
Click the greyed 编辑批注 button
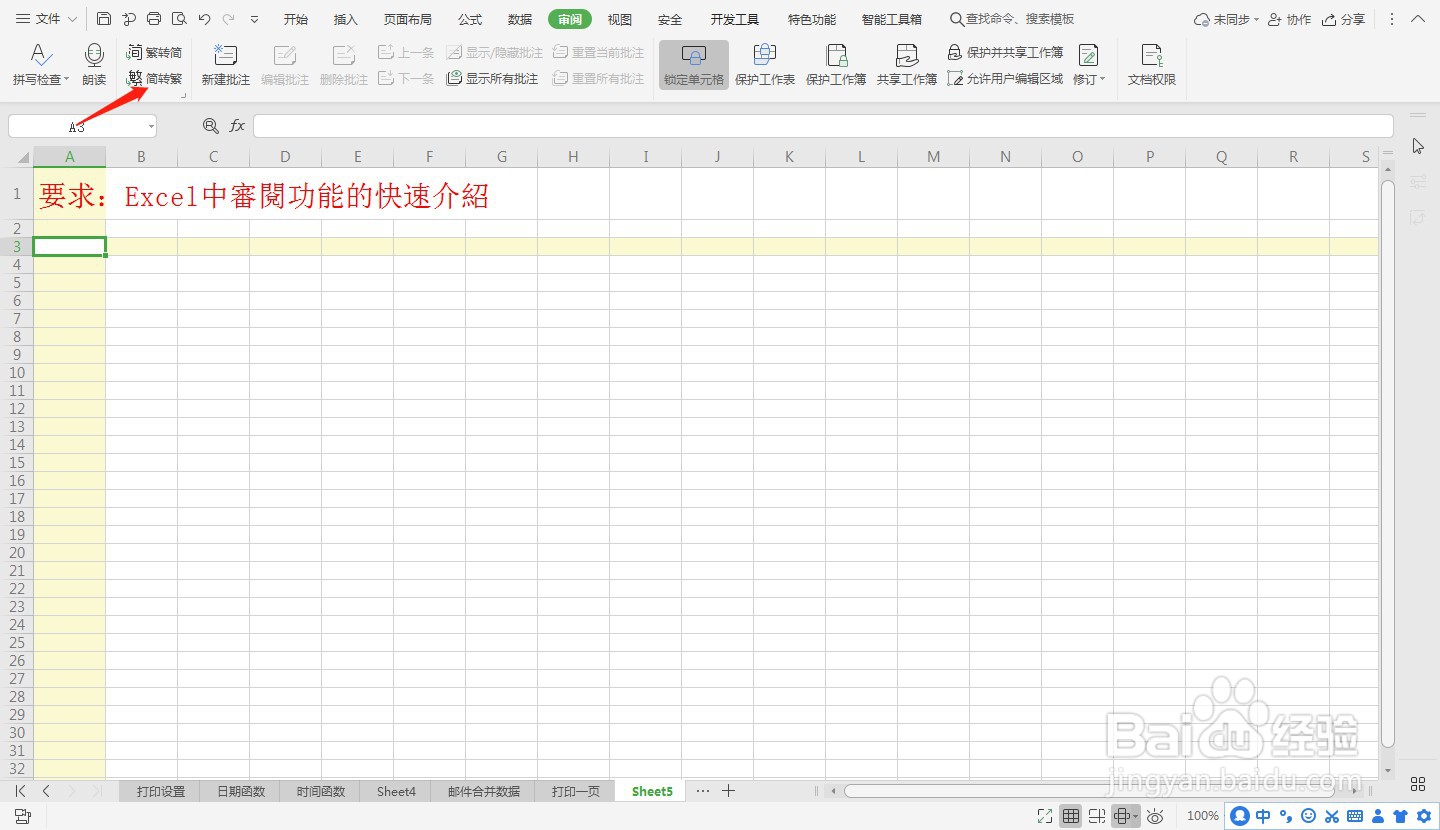[x=285, y=66]
